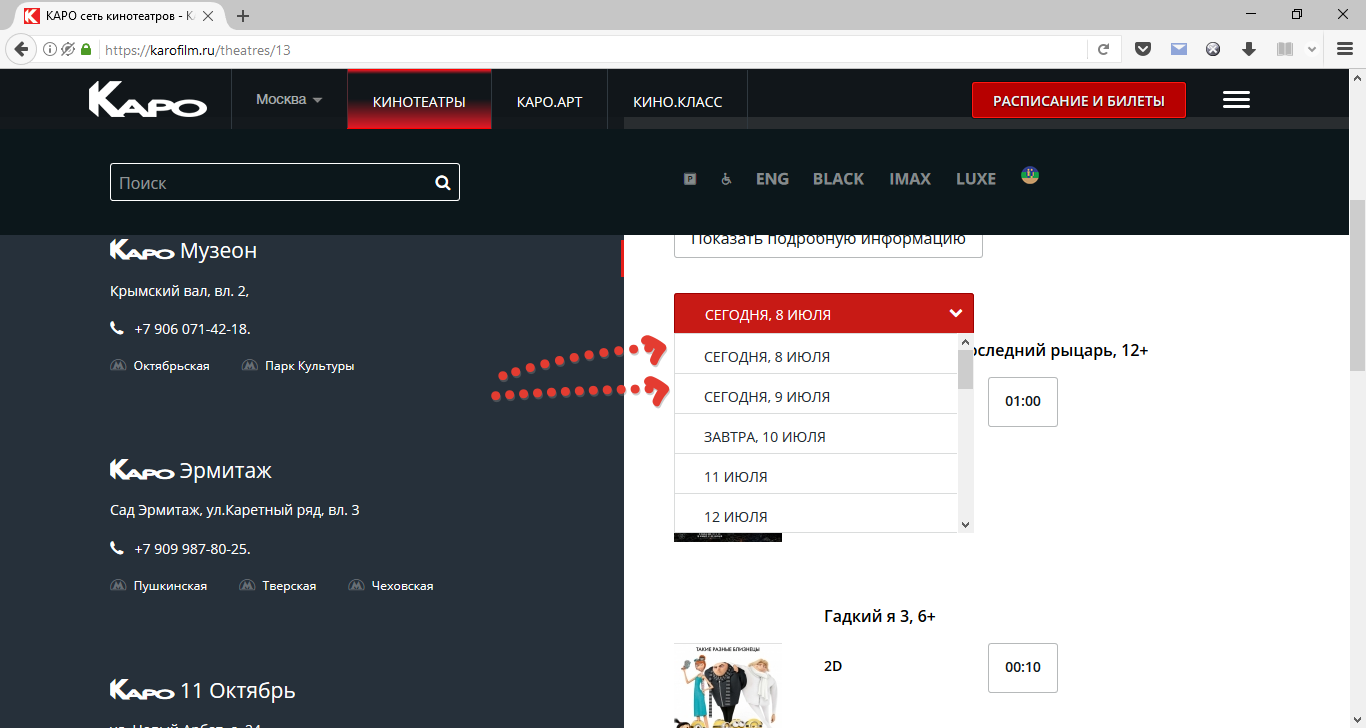Filter theatres by the wheelchair accessibility icon
Viewport: 1366px width, 728px height.
[726, 179]
